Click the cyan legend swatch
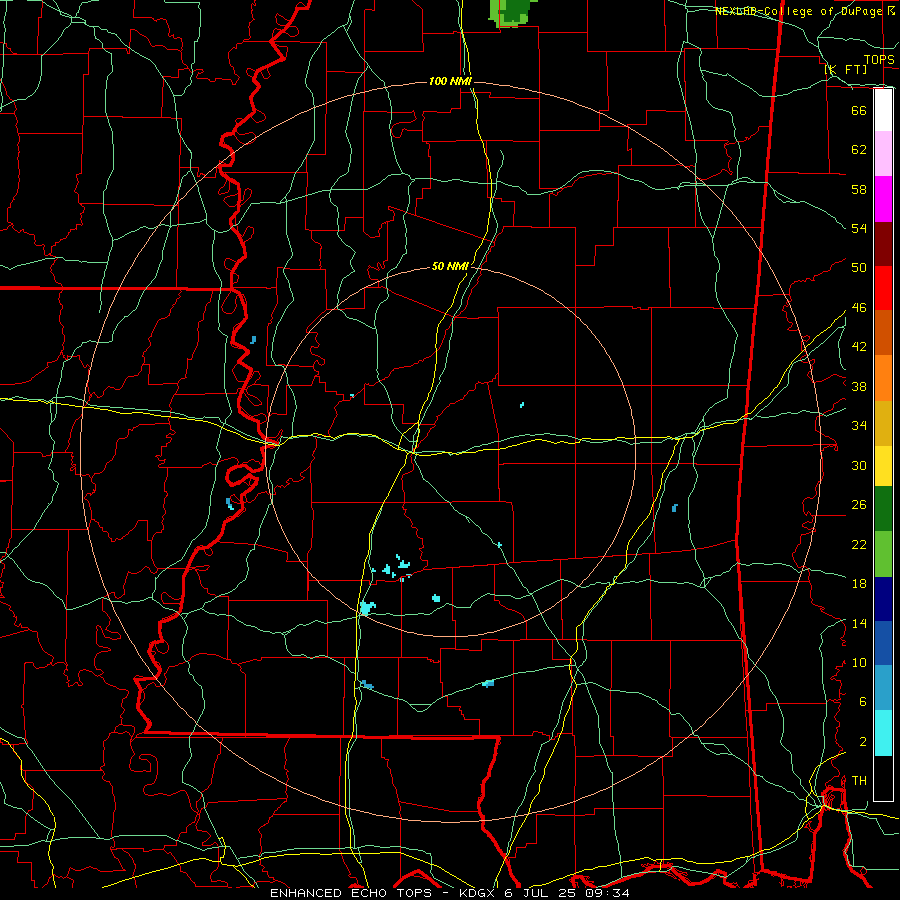Screen dimensions: 900x900 pos(883,733)
